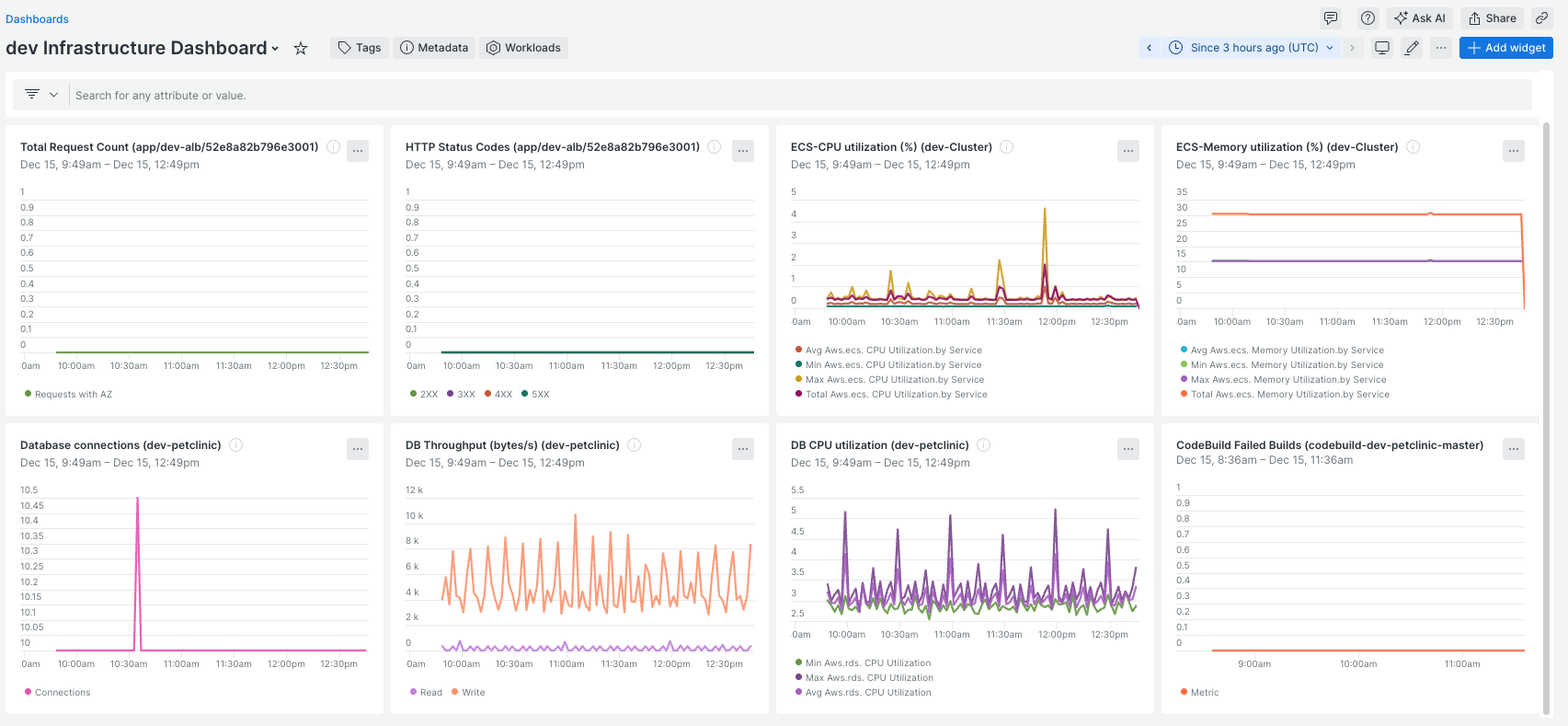Screen dimensions: 1568x726
Task: Copy dashboard permalink via link icon
Action: click(x=1542, y=18)
